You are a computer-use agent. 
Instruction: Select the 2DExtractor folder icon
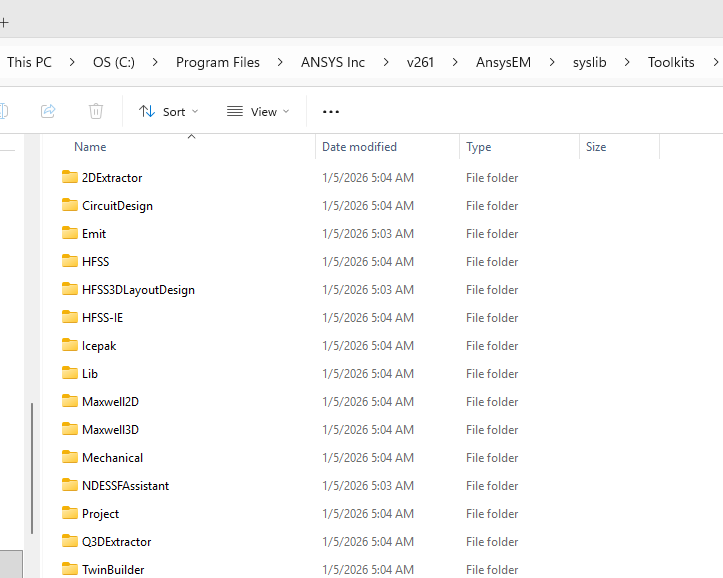coord(70,177)
